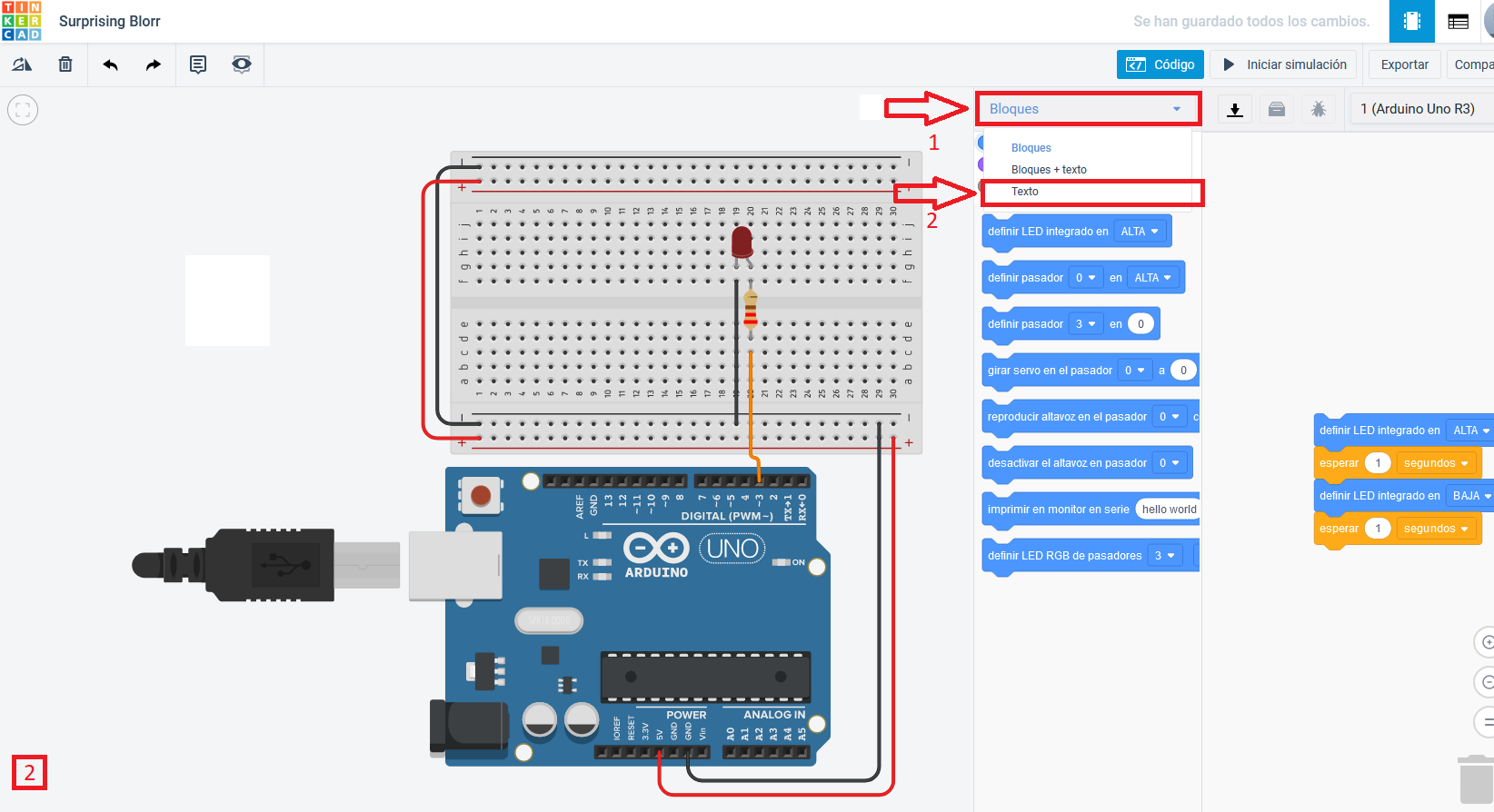Edit the esperar value under the BAJA block
Screen dimensions: 1494x812
tap(1378, 529)
